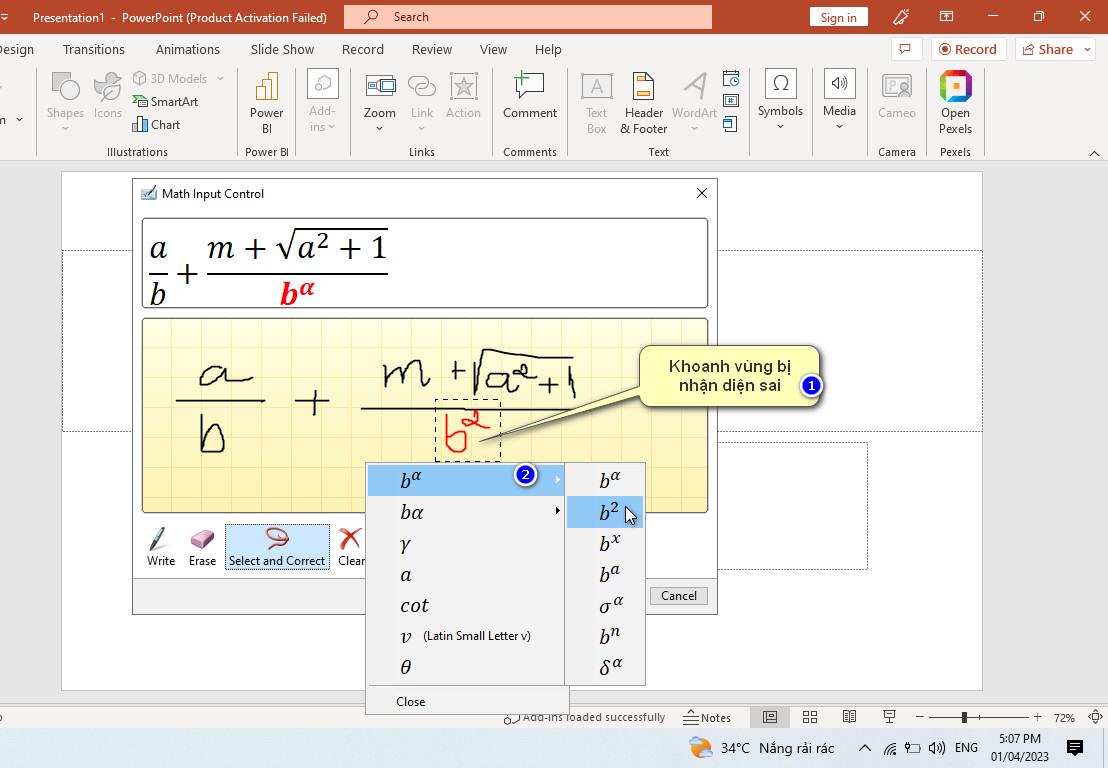Choose the Erase tool in Math Input

click(202, 547)
